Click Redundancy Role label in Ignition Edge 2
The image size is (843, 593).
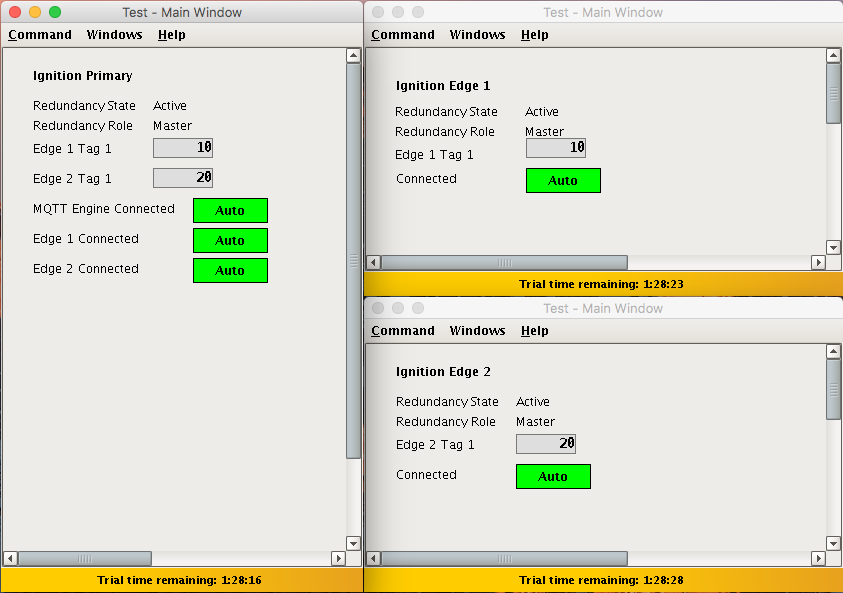pyautogui.click(x=446, y=422)
